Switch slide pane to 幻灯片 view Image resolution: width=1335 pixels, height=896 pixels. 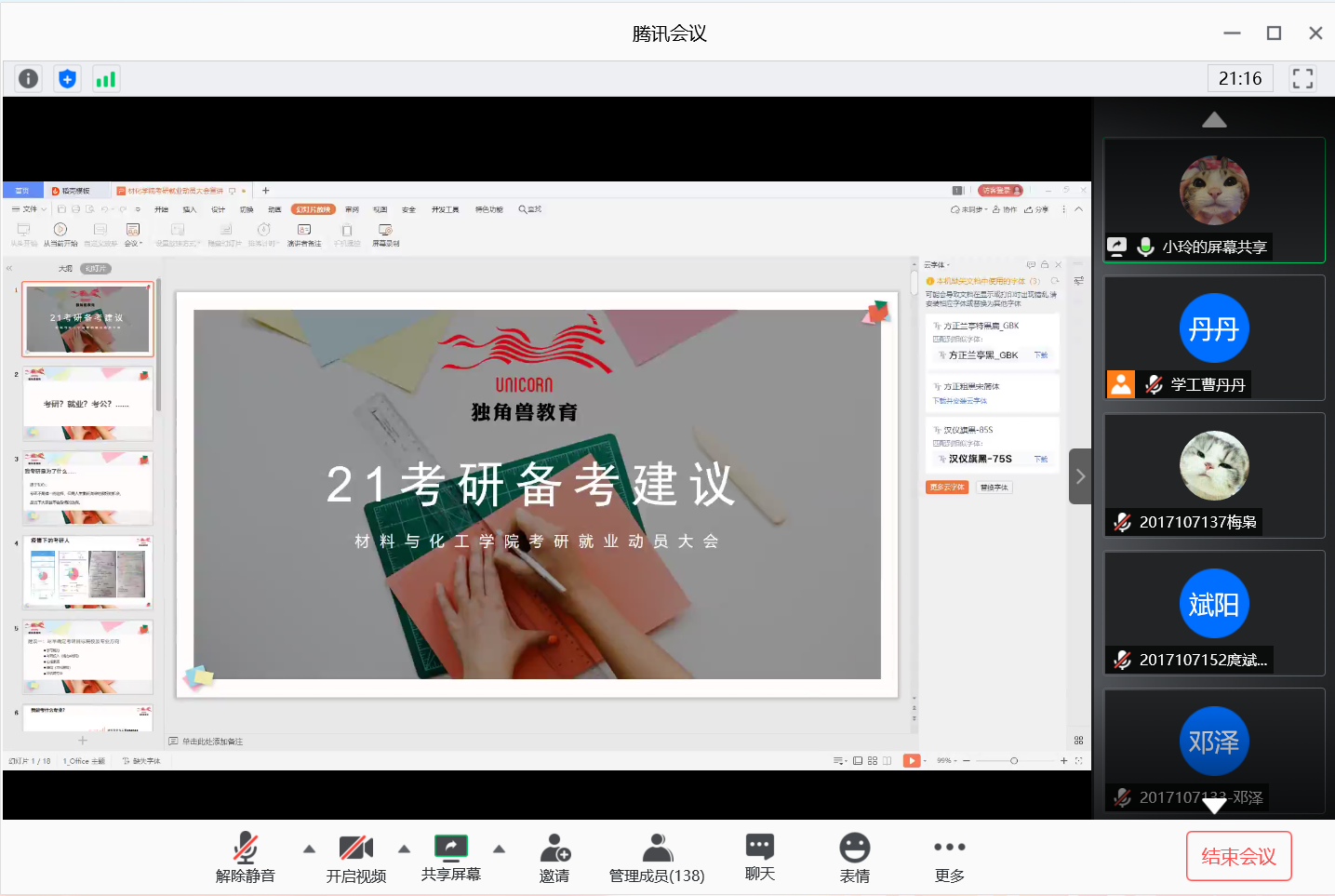(96, 269)
